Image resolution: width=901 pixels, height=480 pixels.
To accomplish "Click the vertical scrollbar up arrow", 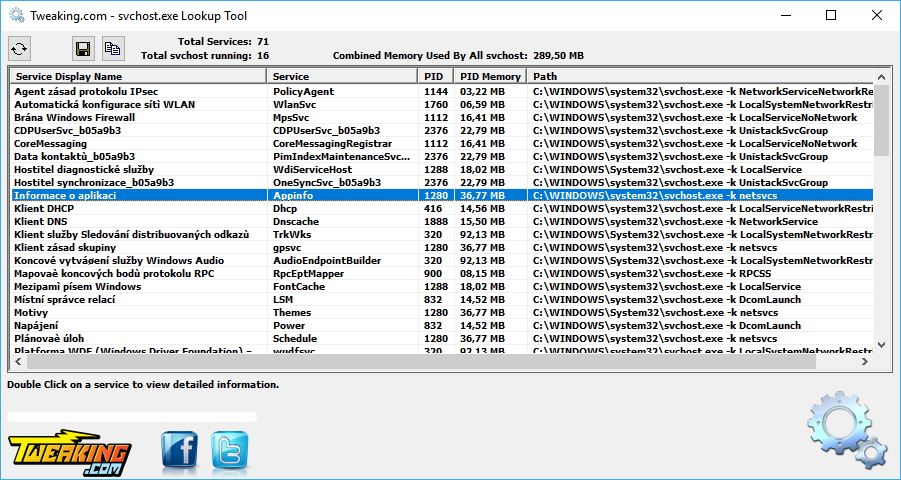I will 881,76.
